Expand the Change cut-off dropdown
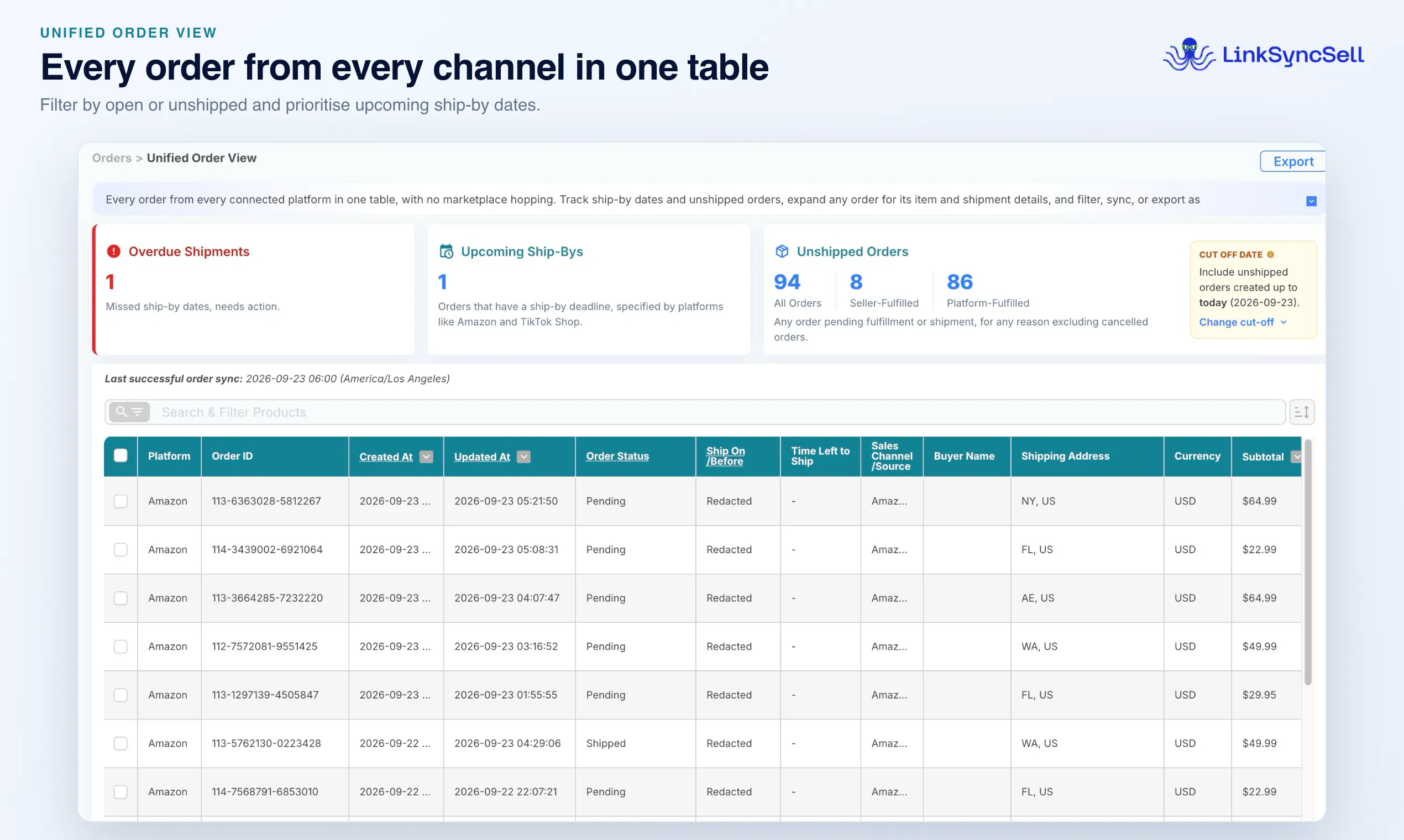 (x=1243, y=322)
